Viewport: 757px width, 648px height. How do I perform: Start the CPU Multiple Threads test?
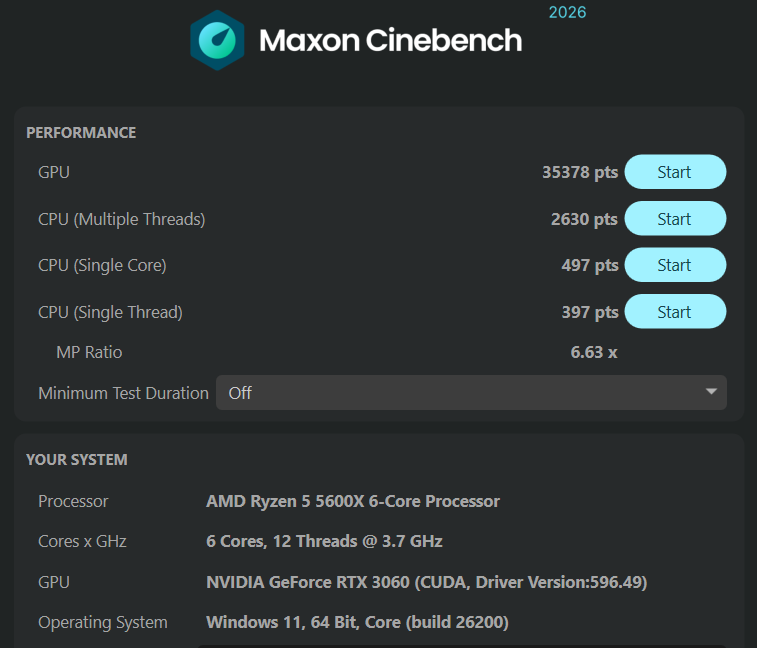point(675,219)
